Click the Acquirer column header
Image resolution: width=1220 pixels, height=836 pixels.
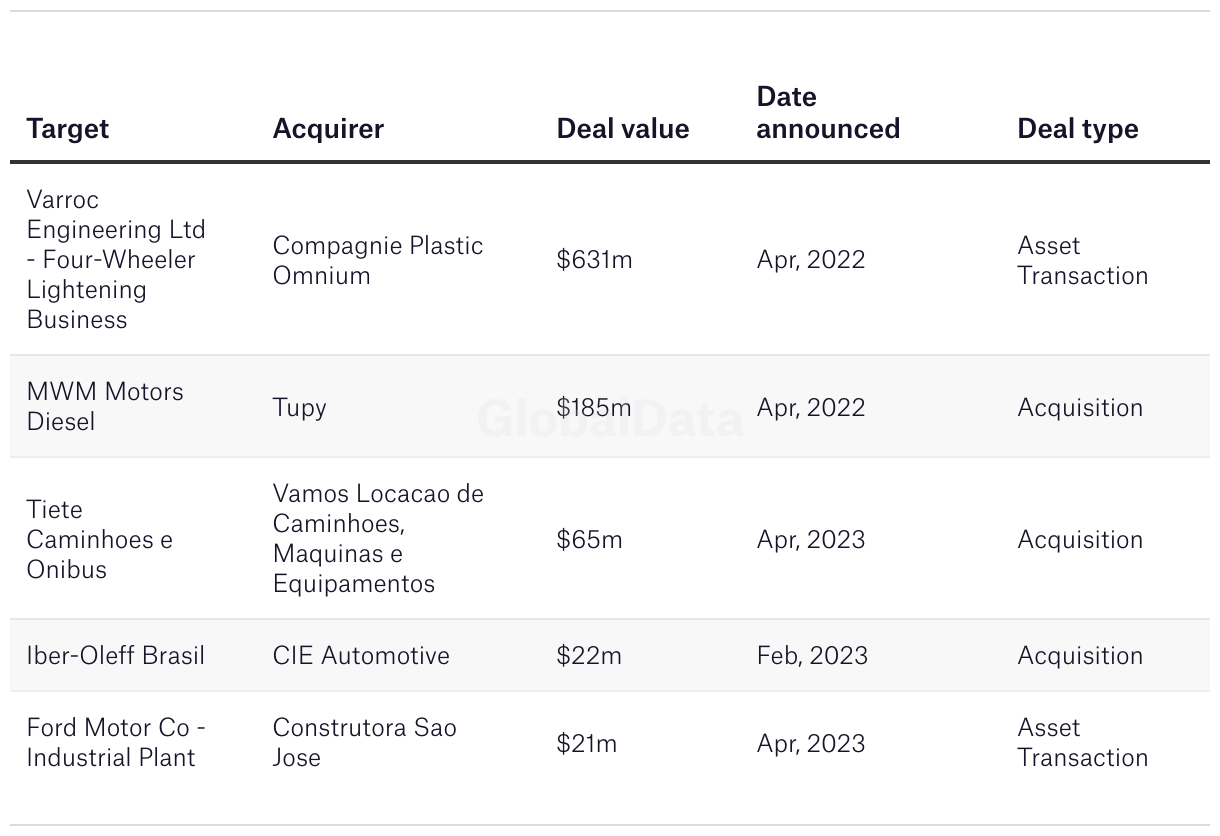tap(328, 129)
